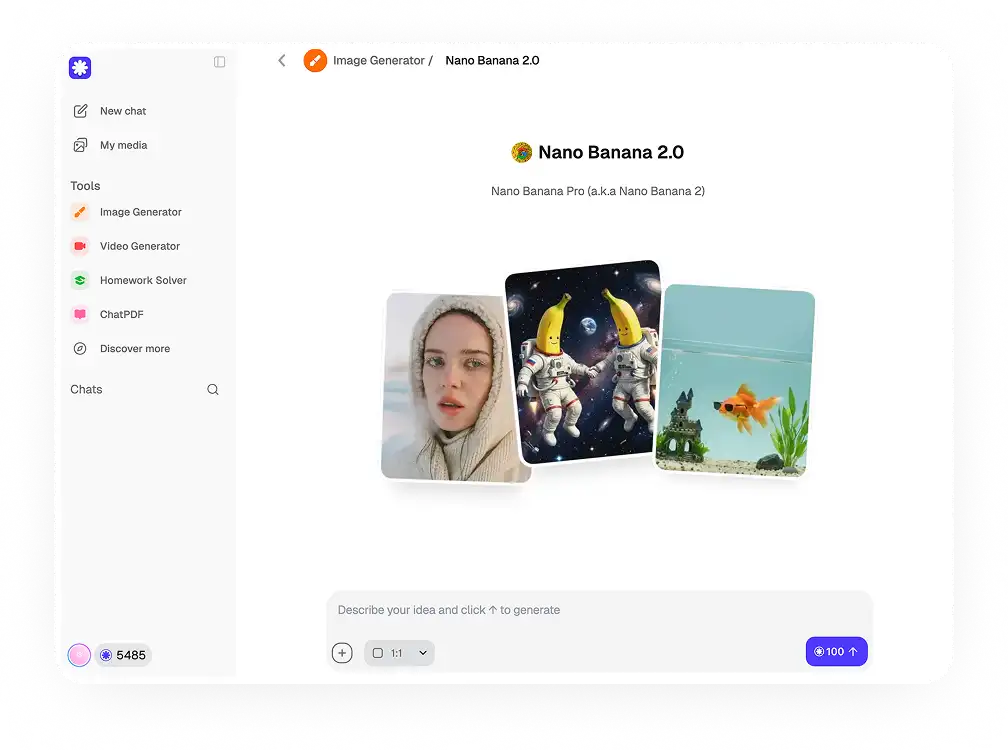
Task: Start a New chat
Action: (122, 111)
